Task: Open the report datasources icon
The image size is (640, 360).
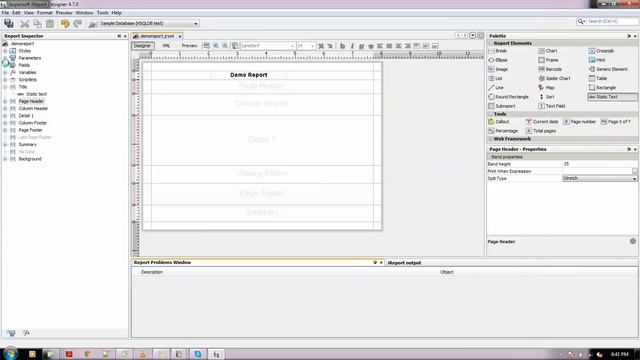Action: click(x=92, y=24)
